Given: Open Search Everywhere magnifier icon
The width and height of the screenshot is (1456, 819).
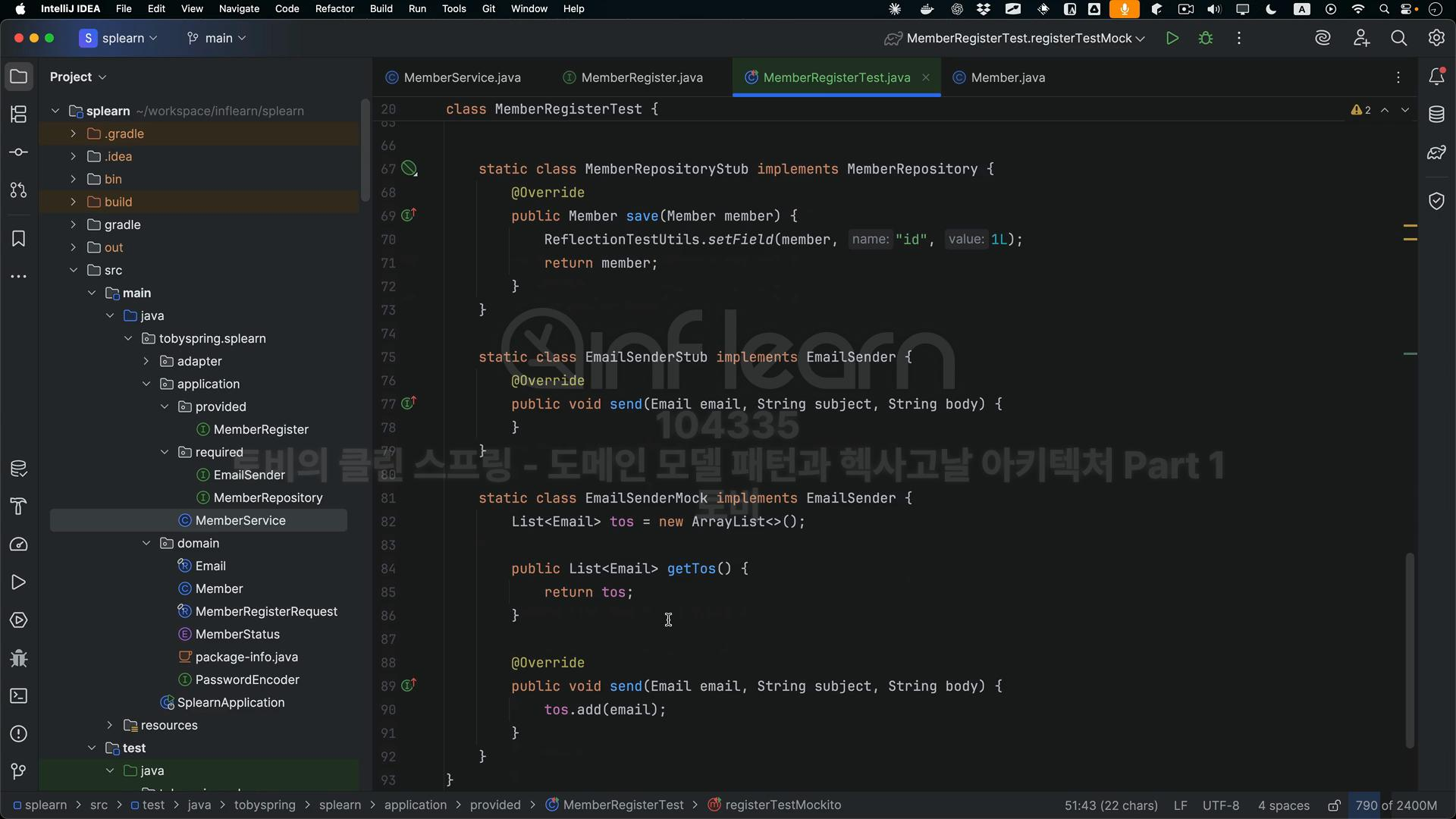Looking at the screenshot, I should tap(1398, 38).
